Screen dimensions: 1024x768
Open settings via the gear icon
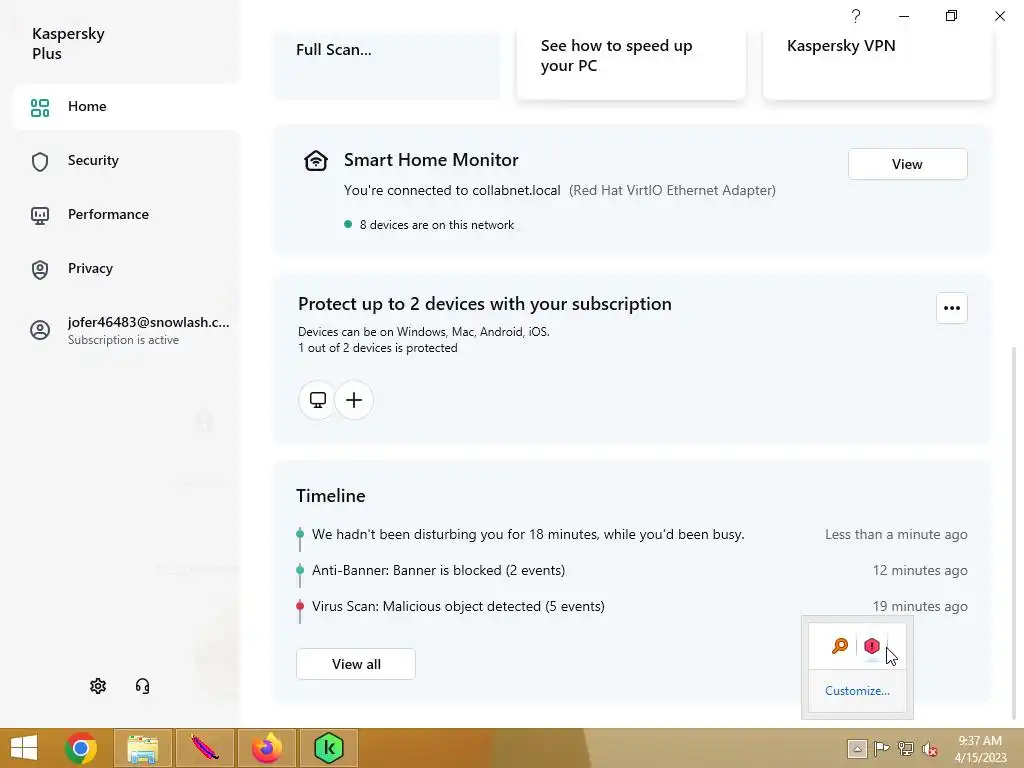click(98, 686)
